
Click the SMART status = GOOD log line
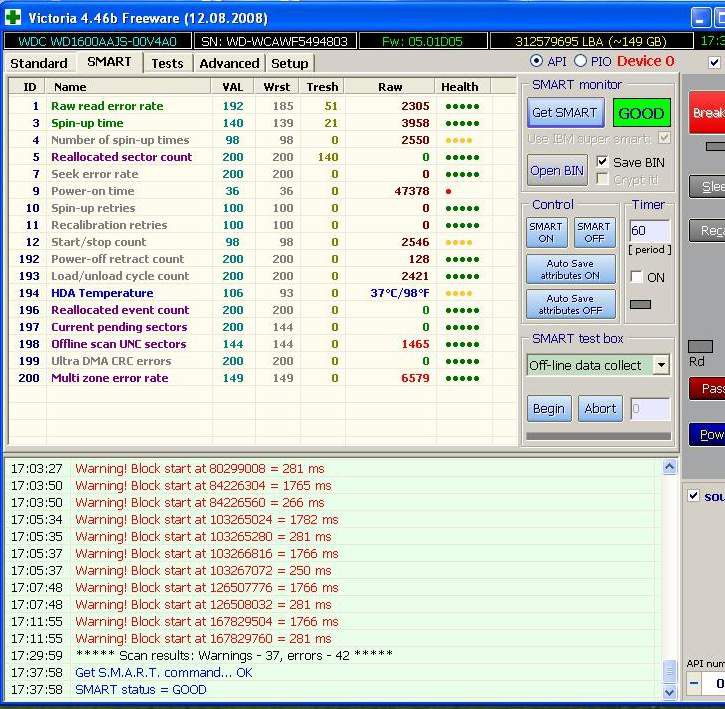(141, 690)
